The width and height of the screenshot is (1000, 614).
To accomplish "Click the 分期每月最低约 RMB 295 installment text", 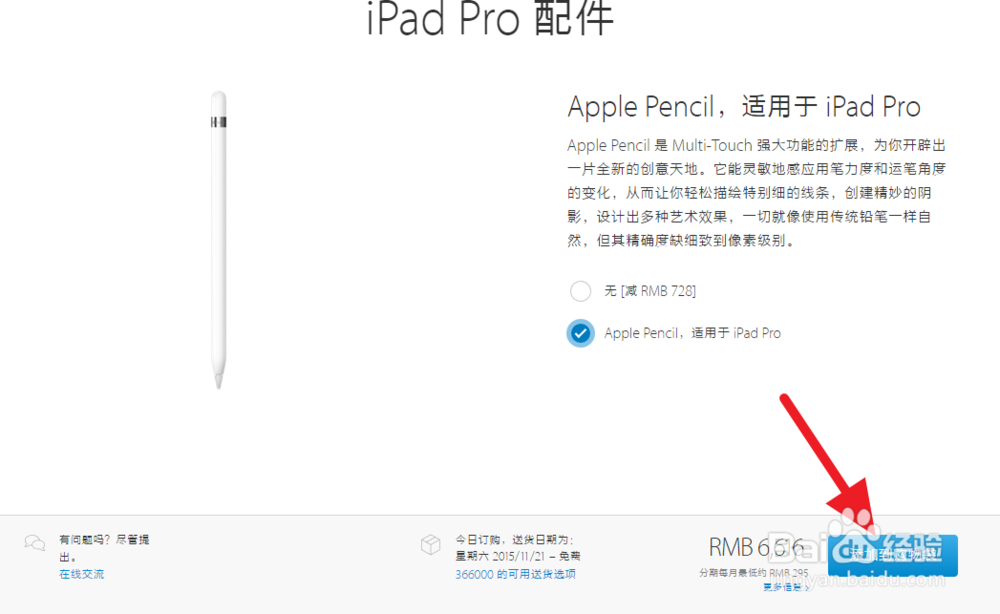I will pyautogui.click(x=754, y=573).
